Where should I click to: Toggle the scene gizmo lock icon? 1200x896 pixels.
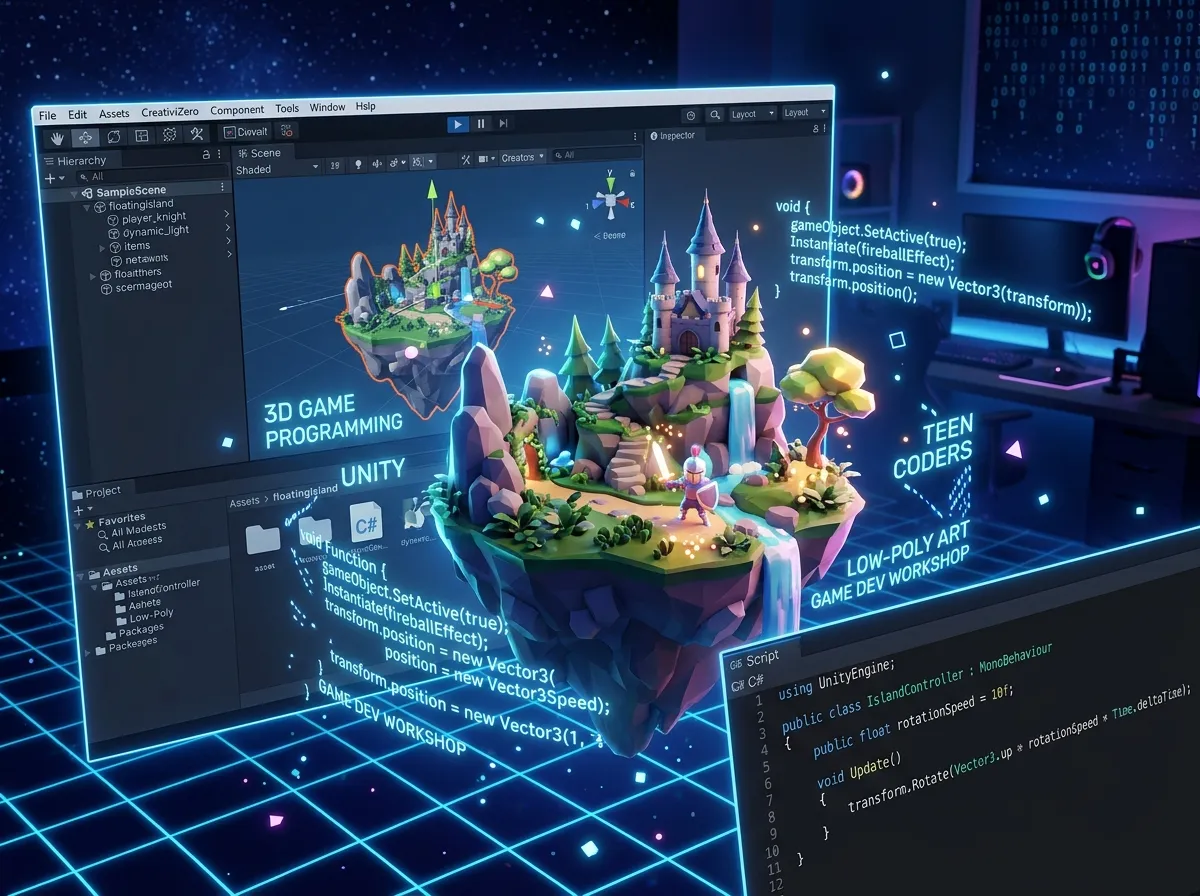632,173
